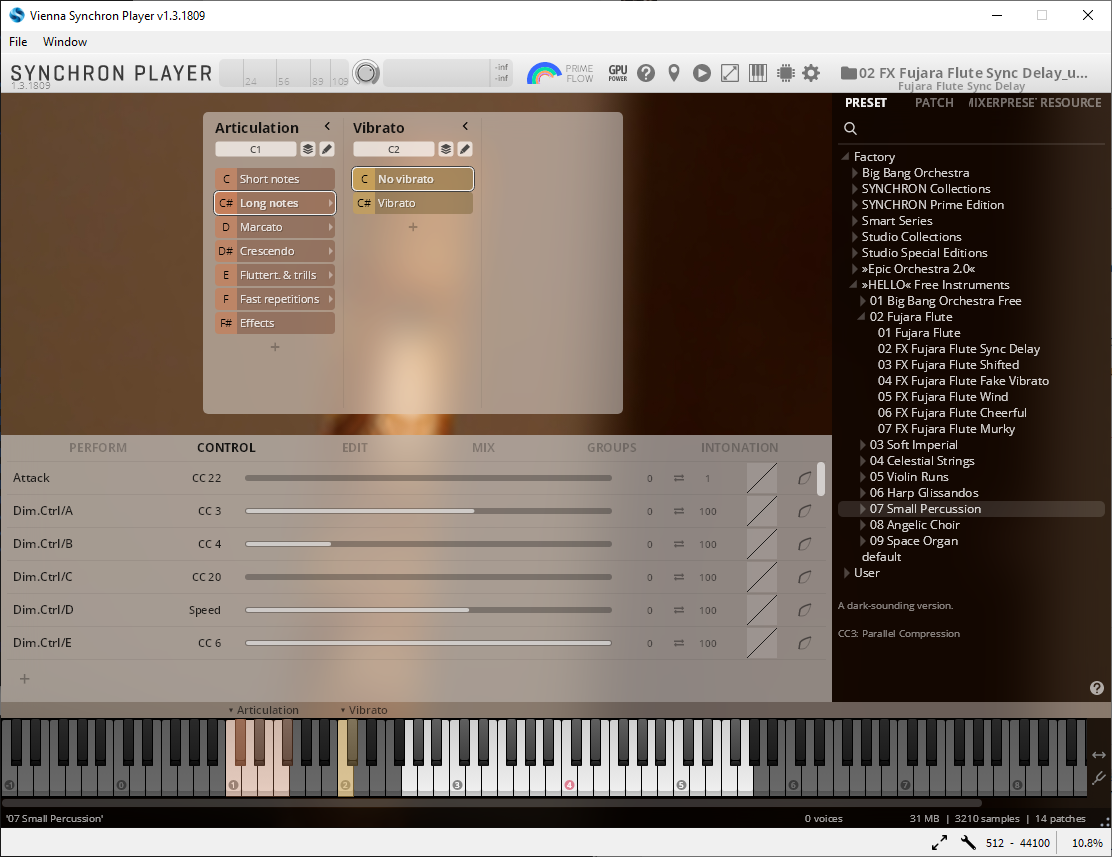
Task: Select the Vibrato C# slot
Action: click(x=413, y=203)
